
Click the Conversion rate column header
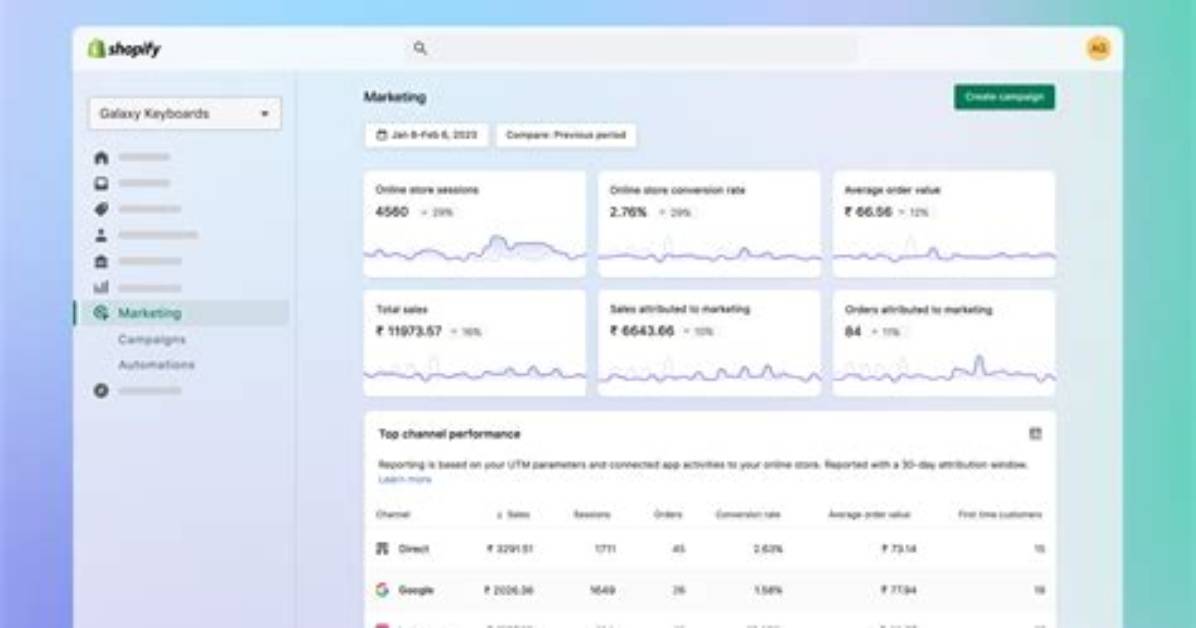click(748, 514)
